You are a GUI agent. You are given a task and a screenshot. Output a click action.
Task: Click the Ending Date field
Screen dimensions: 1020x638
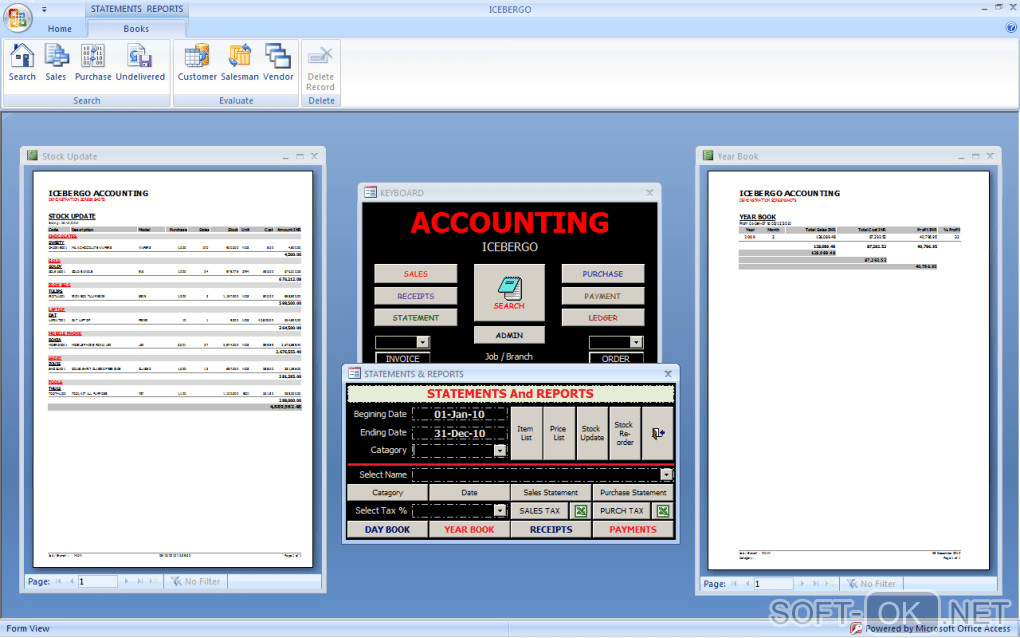(459, 433)
